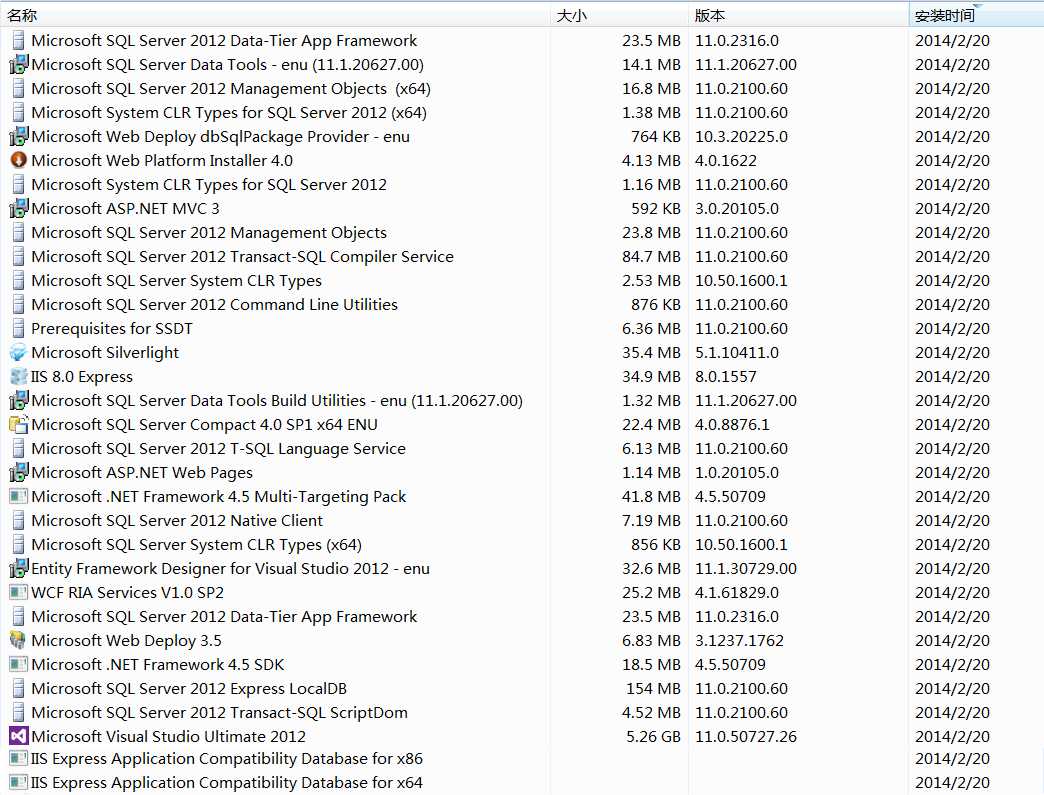Click the 35.4 MB size value

(651, 352)
